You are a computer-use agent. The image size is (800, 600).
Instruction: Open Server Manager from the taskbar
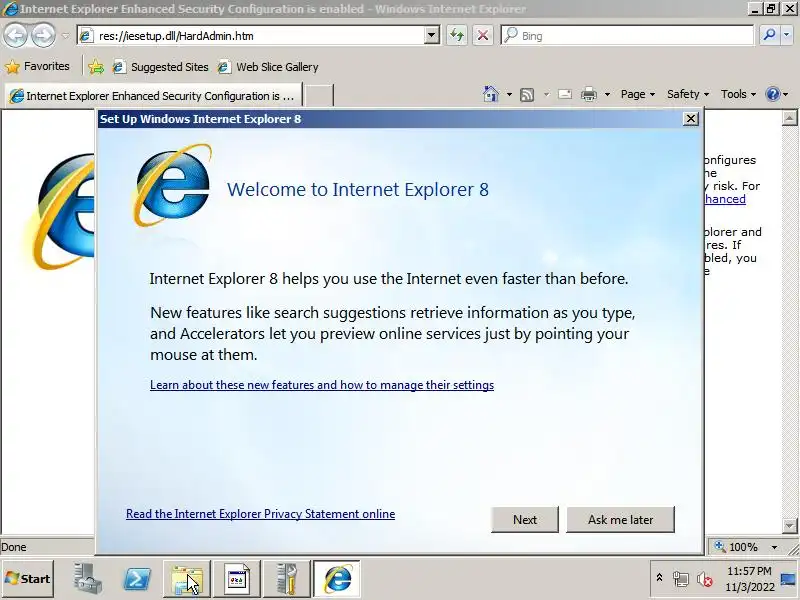pyautogui.click(x=87, y=579)
